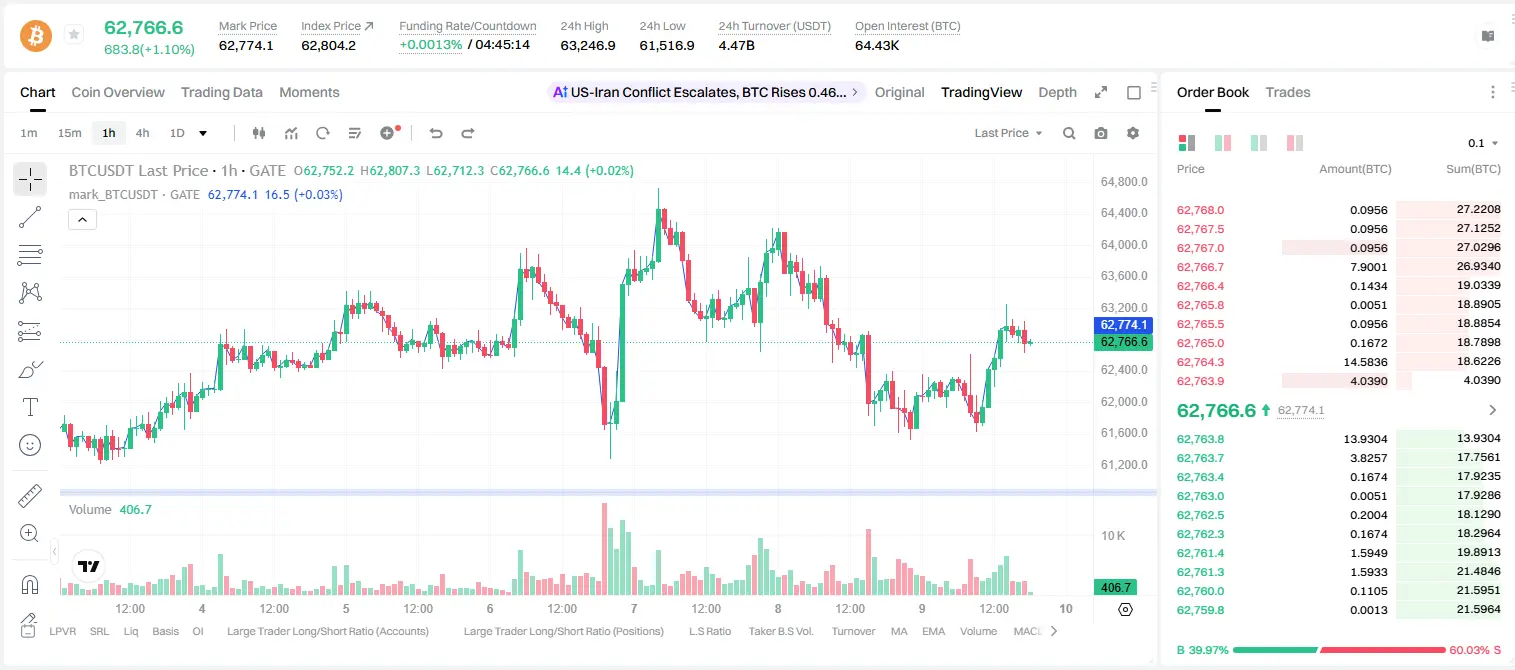Click the buy/sell ratio bar

1340,650
